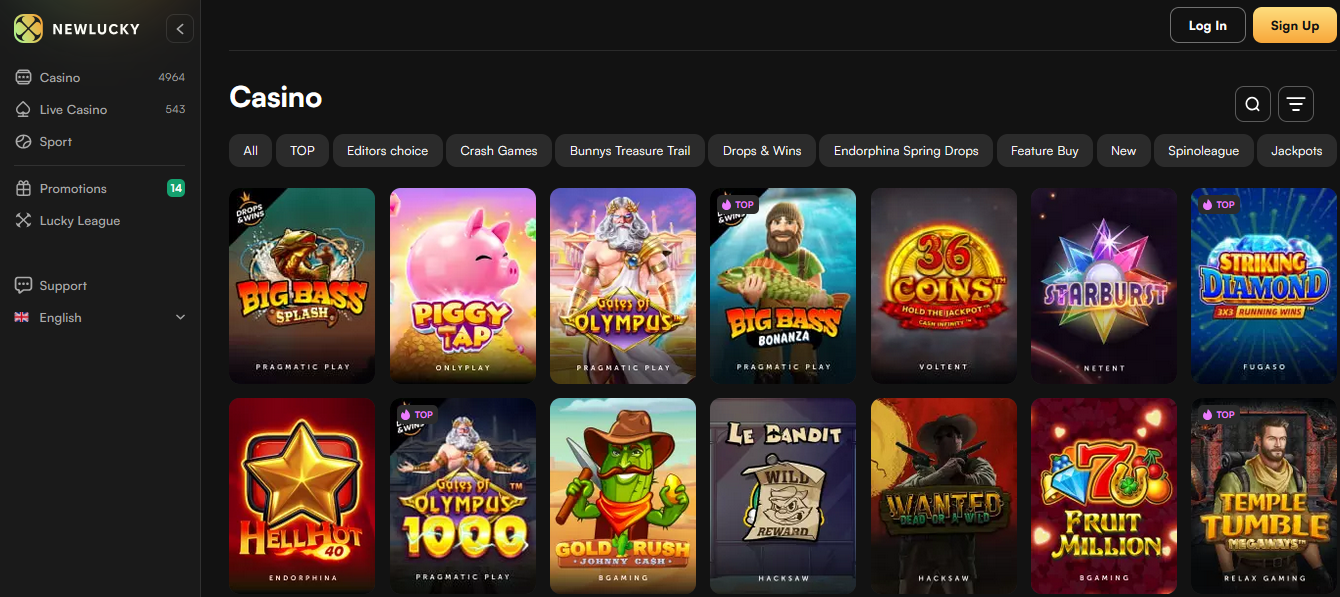Image resolution: width=1340 pixels, height=597 pixels.
Task: Open Wanted Dead or a Wild game
Action: [944, 496]
